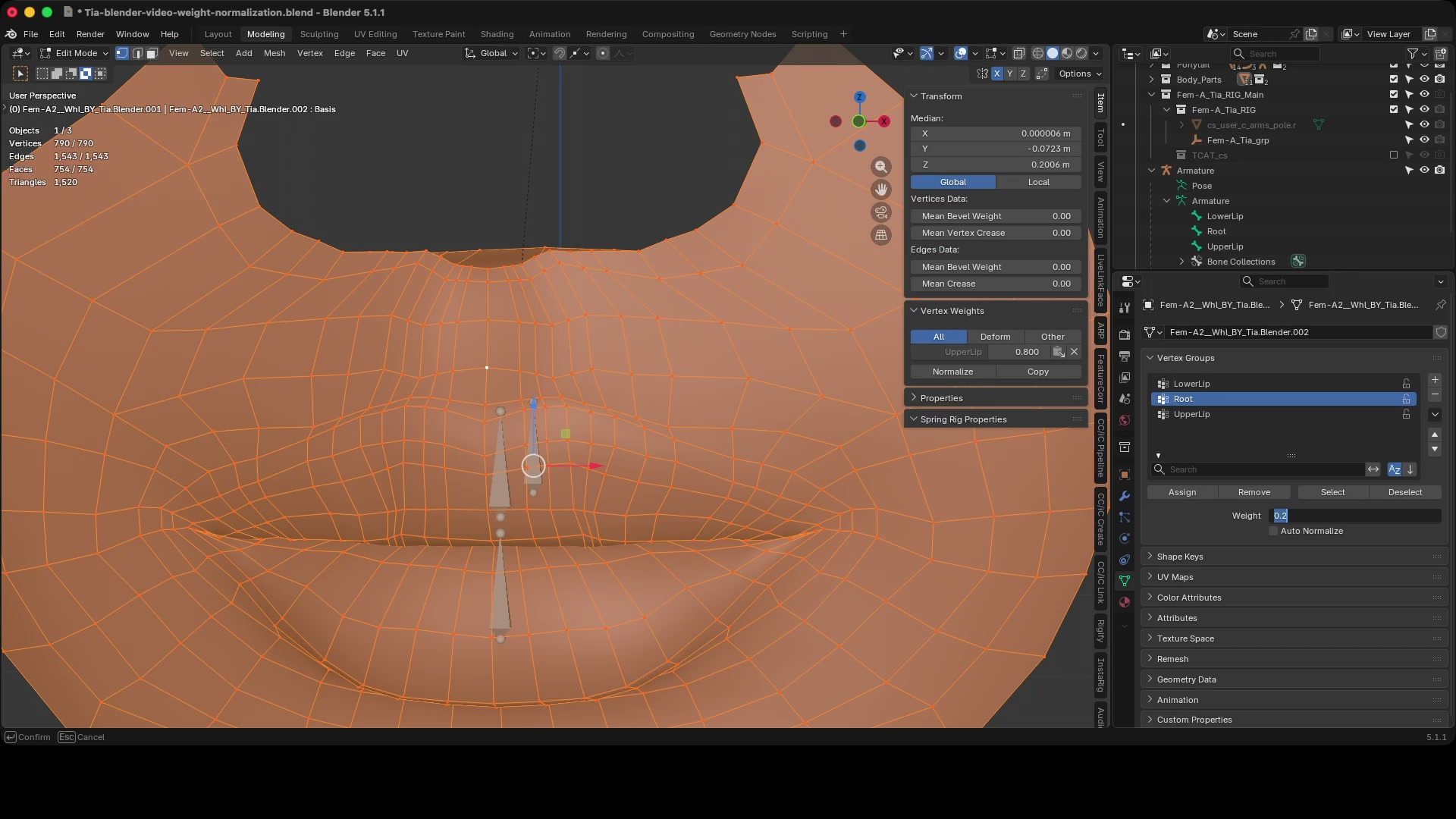Viewport: 1456px width, 819px height.
Task: Toggle mesh symmetry Y axis
Action: click(x=1010, y=74)
